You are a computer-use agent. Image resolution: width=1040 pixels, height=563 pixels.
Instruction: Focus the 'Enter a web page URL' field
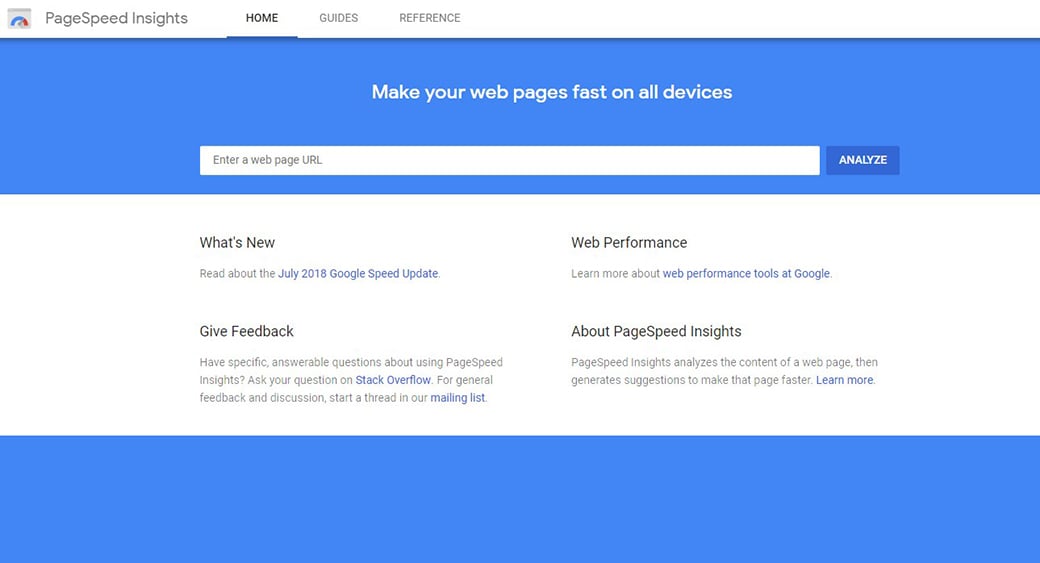coord(509,160)
